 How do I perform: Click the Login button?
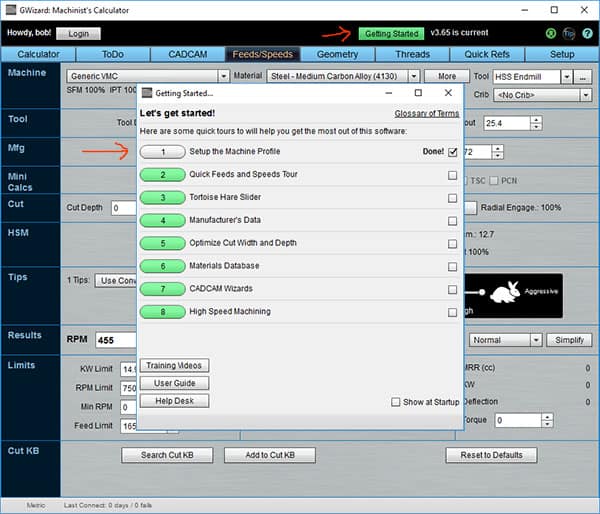click(78, 34)
